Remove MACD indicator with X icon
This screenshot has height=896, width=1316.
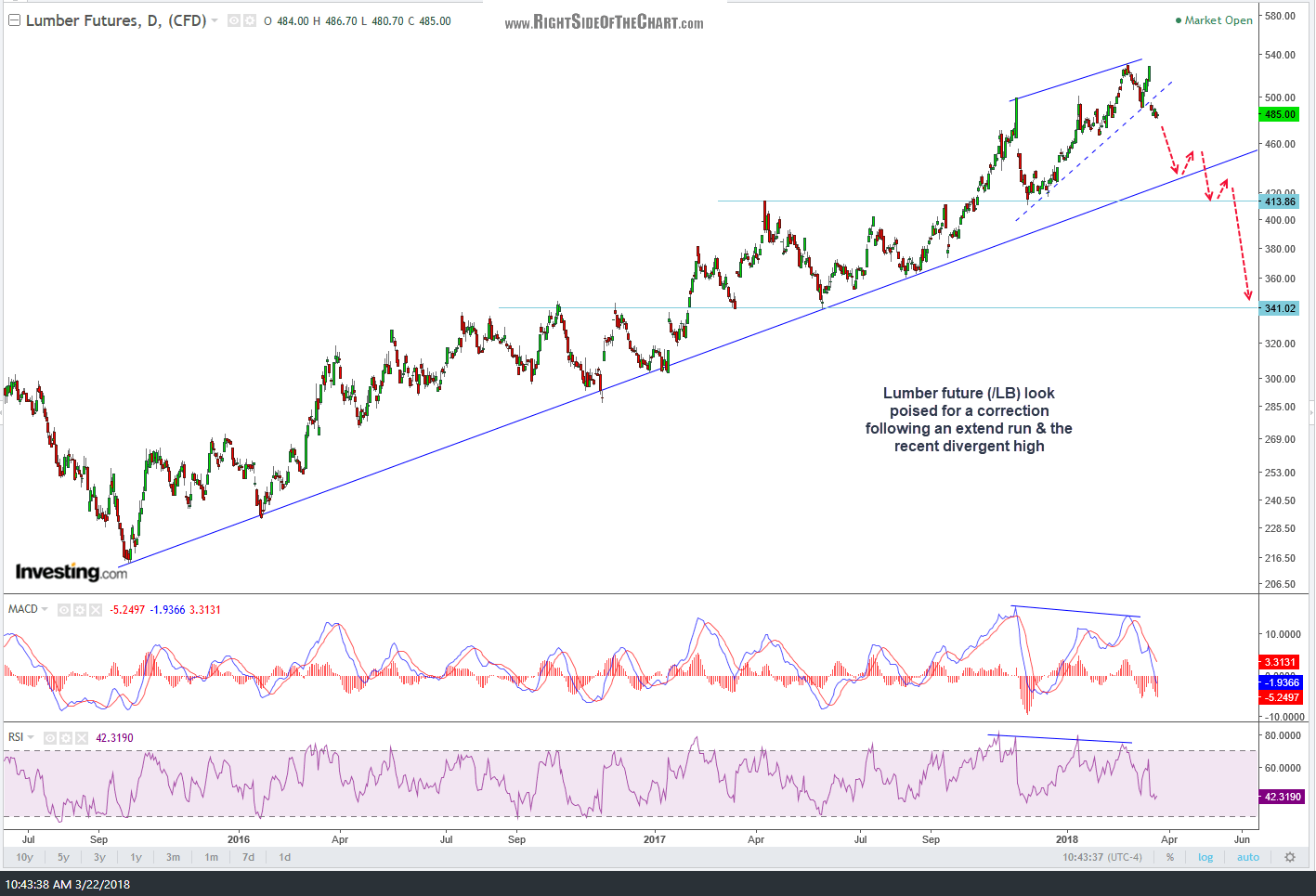pos(96,609)
